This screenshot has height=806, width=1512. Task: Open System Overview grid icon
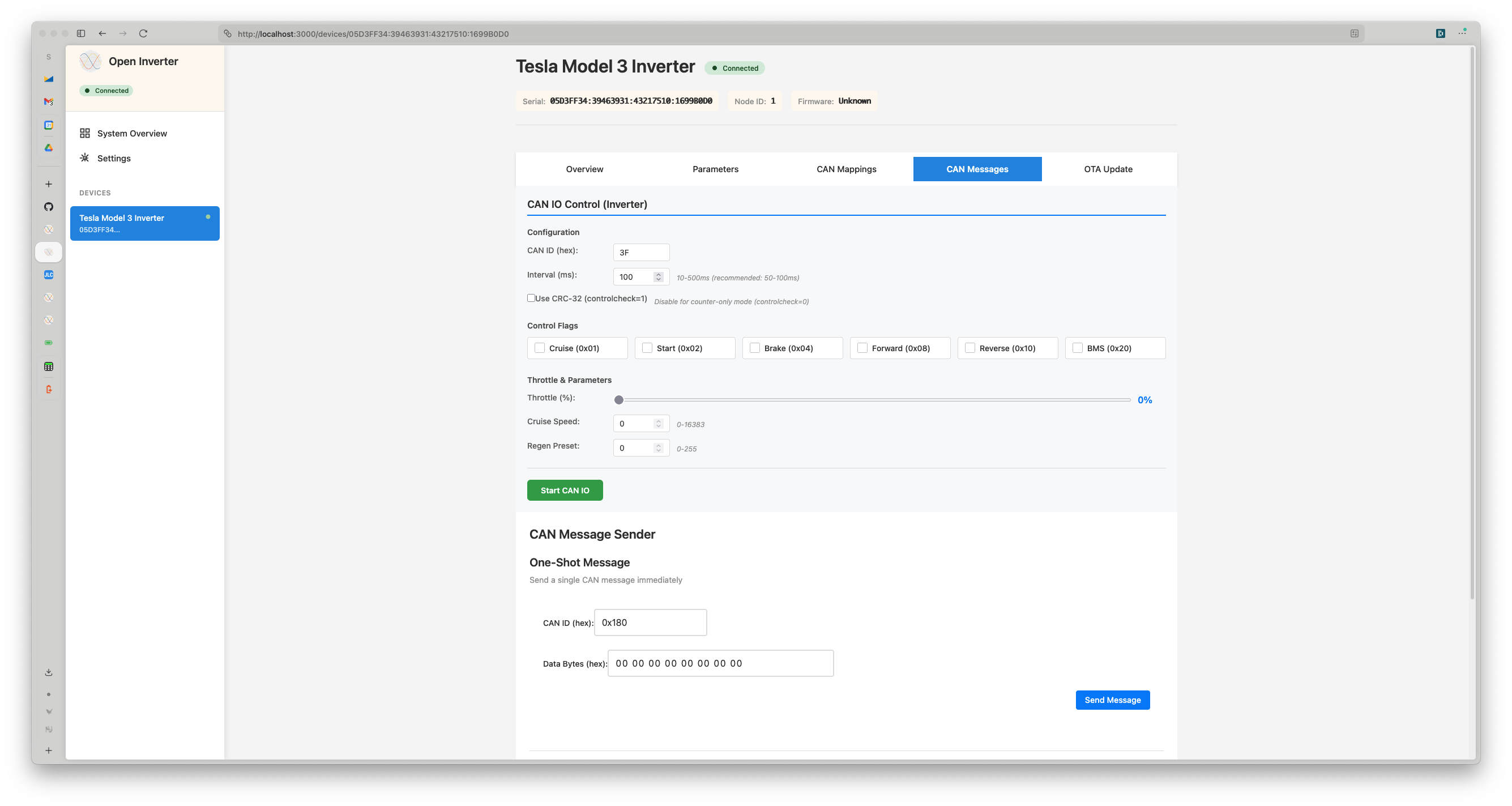click(85, 133)
